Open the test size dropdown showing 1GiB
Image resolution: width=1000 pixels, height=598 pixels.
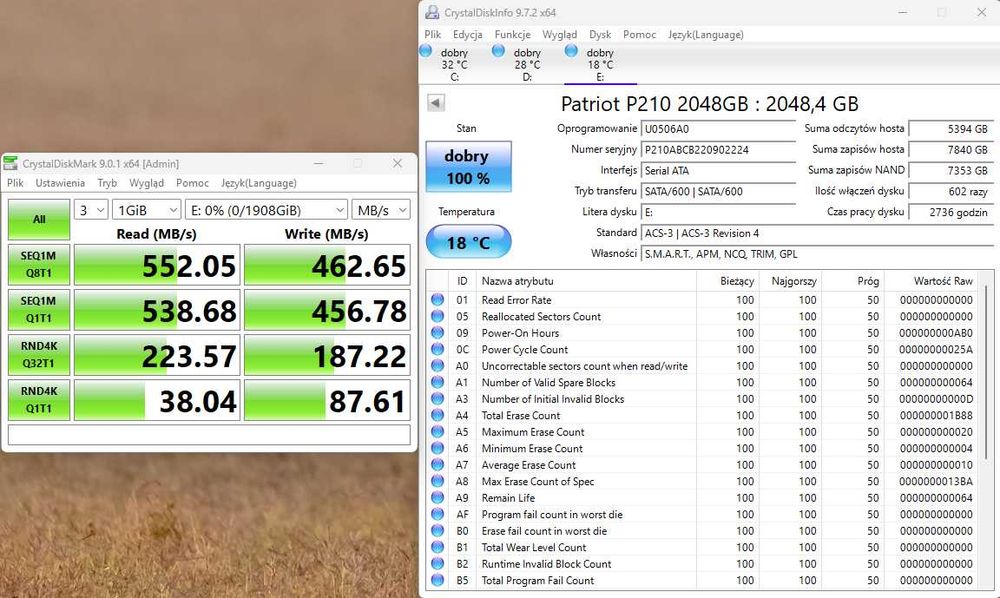pyautogui.click(x=147, y=210)
